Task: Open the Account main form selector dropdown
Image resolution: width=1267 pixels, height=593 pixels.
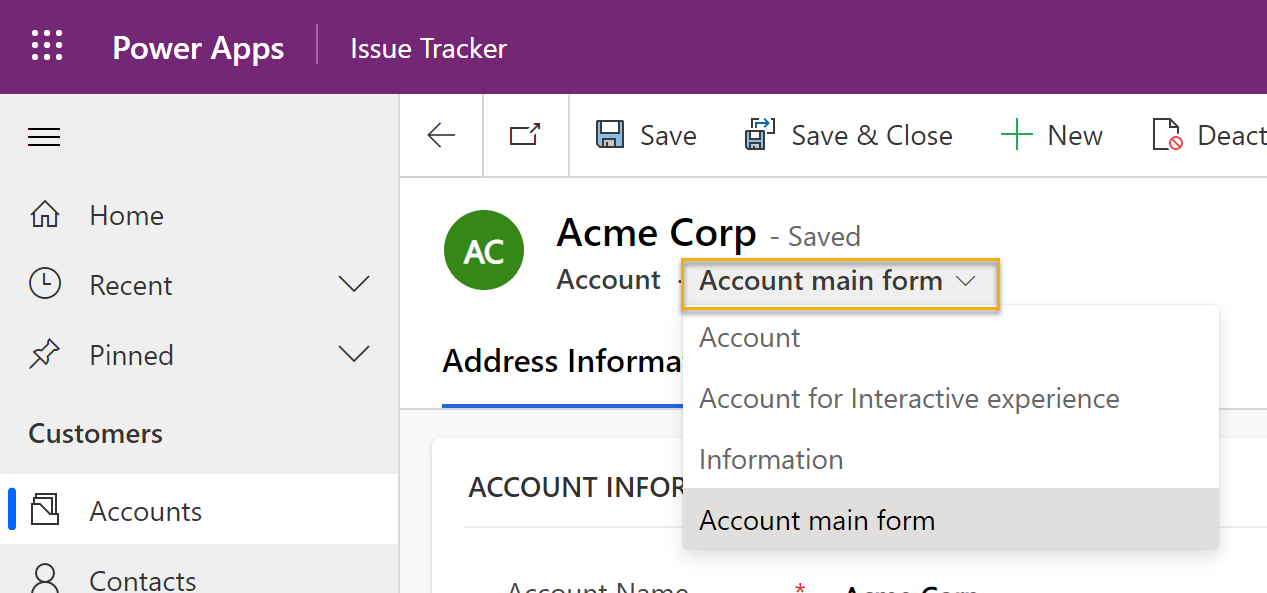Action: (839, 282)
